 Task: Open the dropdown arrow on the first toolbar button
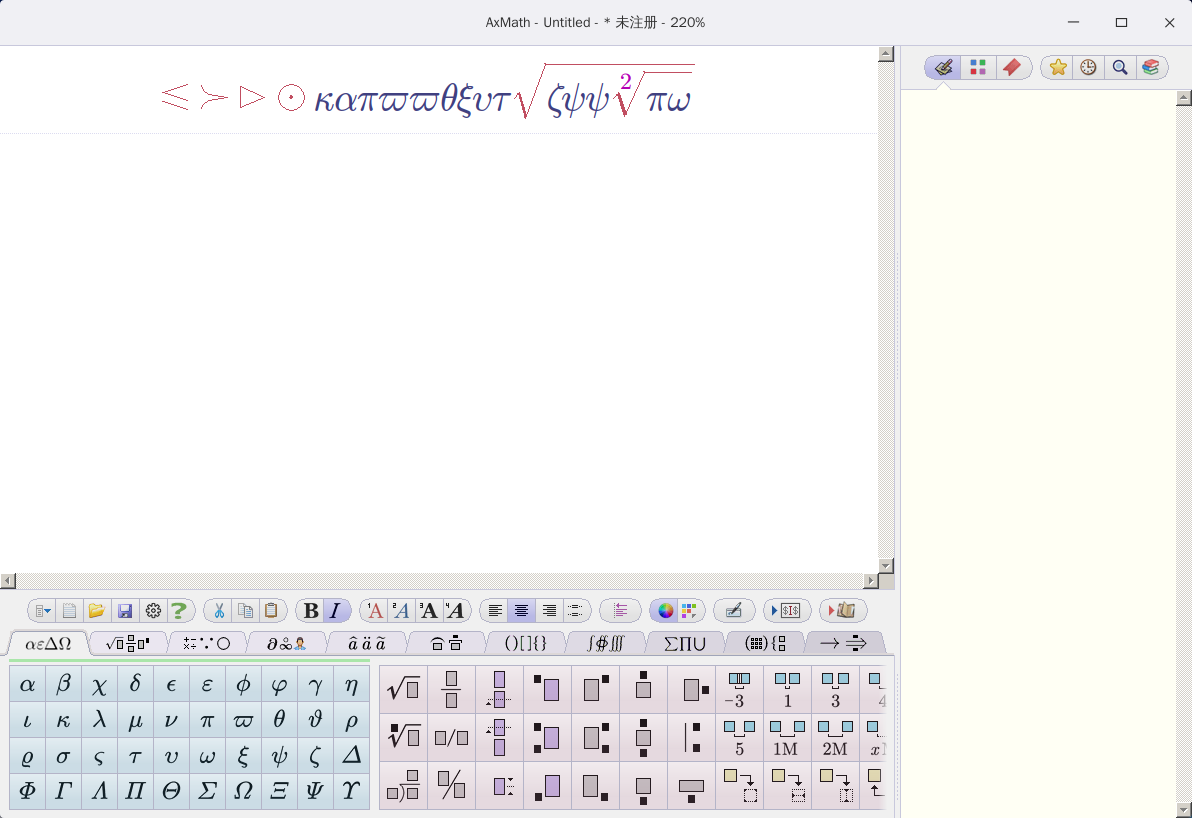click(48, 610)
